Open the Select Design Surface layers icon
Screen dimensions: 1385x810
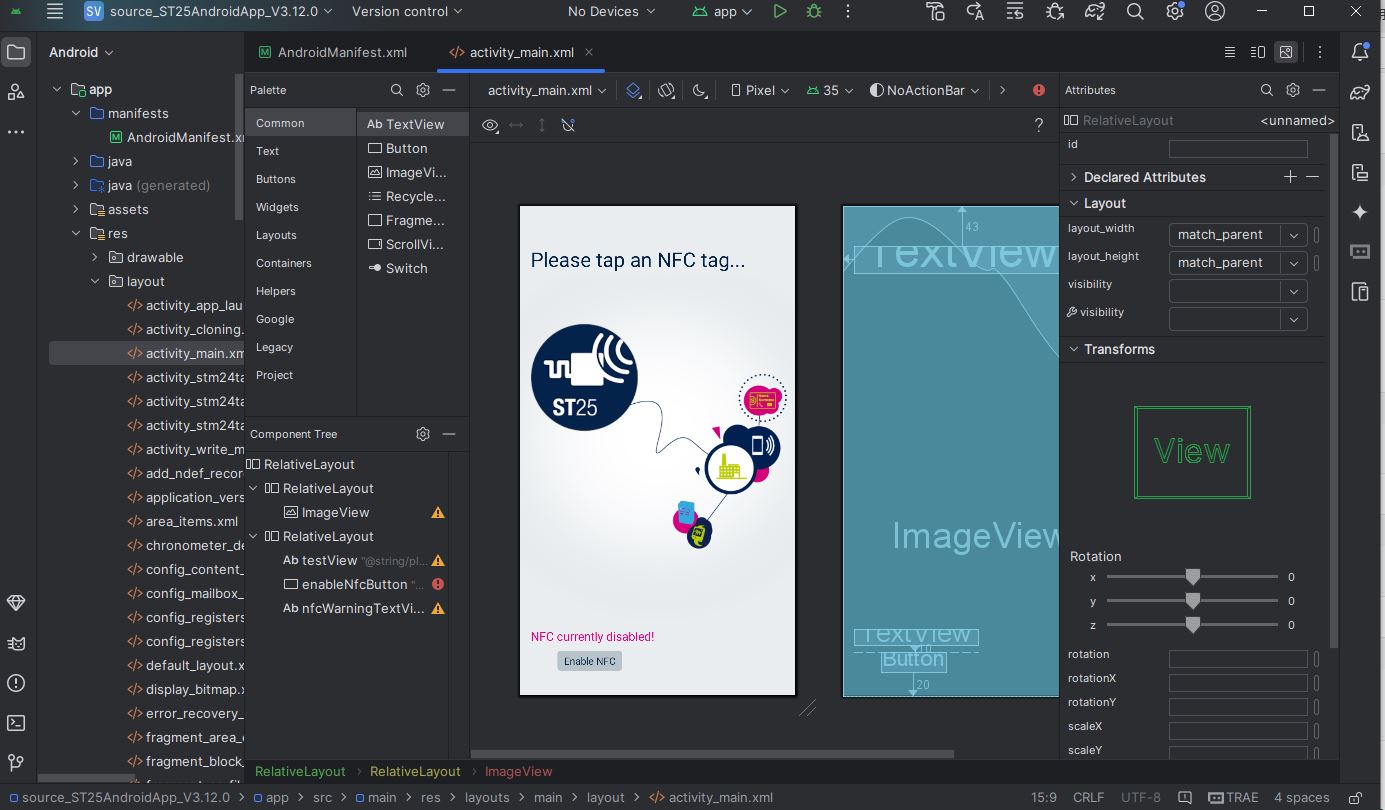634,90
